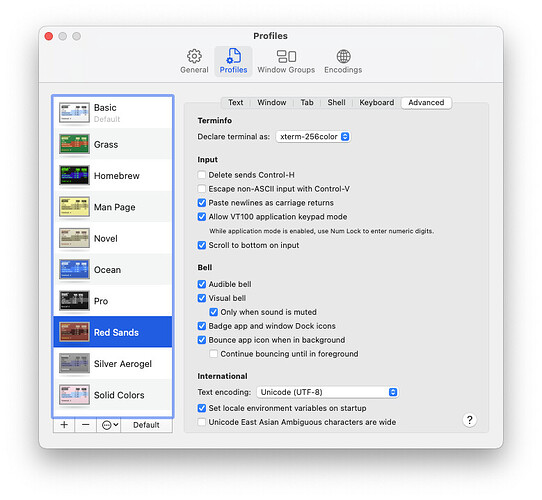542x500 pixels.
Task: Select the Homebrew profile thumbnail
Action: pos(74,175)
